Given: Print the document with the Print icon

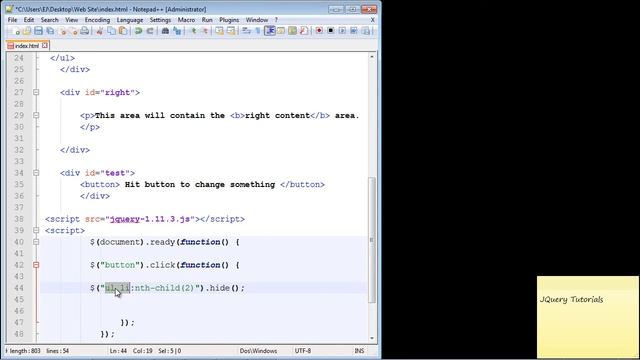Looking at the screenshot, I should (84, 31).
